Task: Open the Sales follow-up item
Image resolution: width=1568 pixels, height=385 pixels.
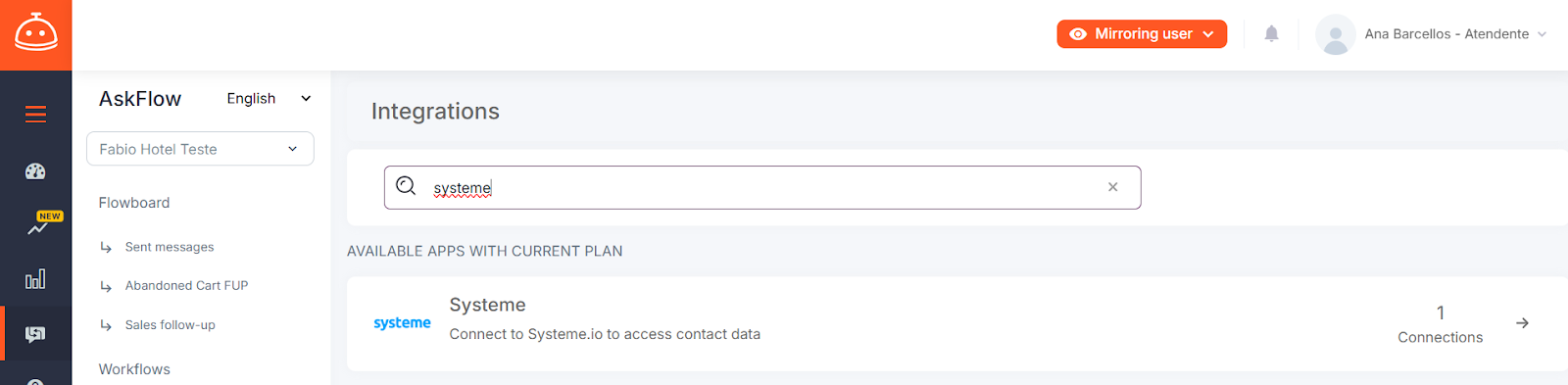Action: point(170,324)
